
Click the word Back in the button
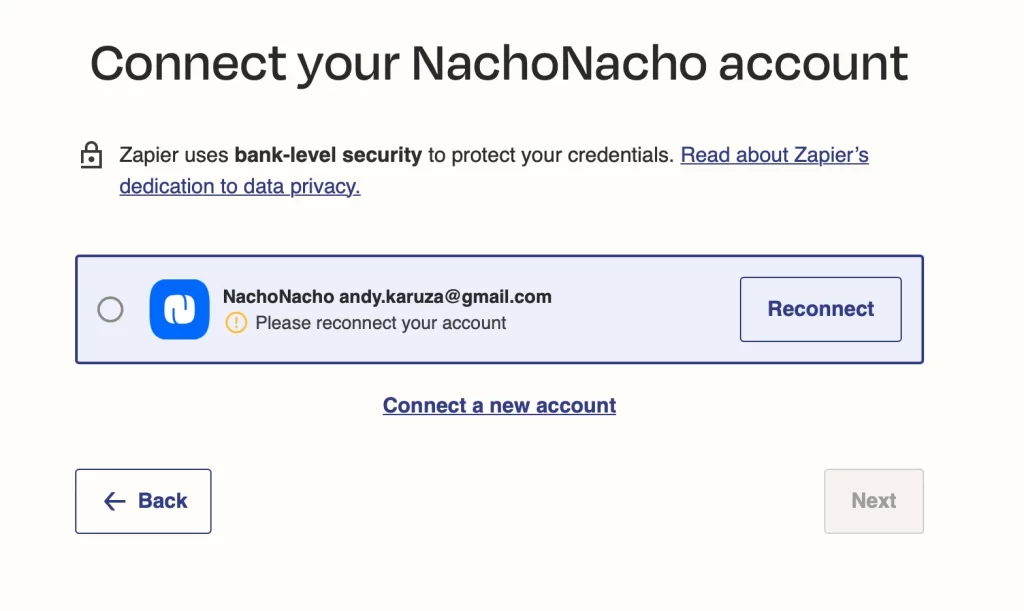pyautogui.click(x=163, y=501)
